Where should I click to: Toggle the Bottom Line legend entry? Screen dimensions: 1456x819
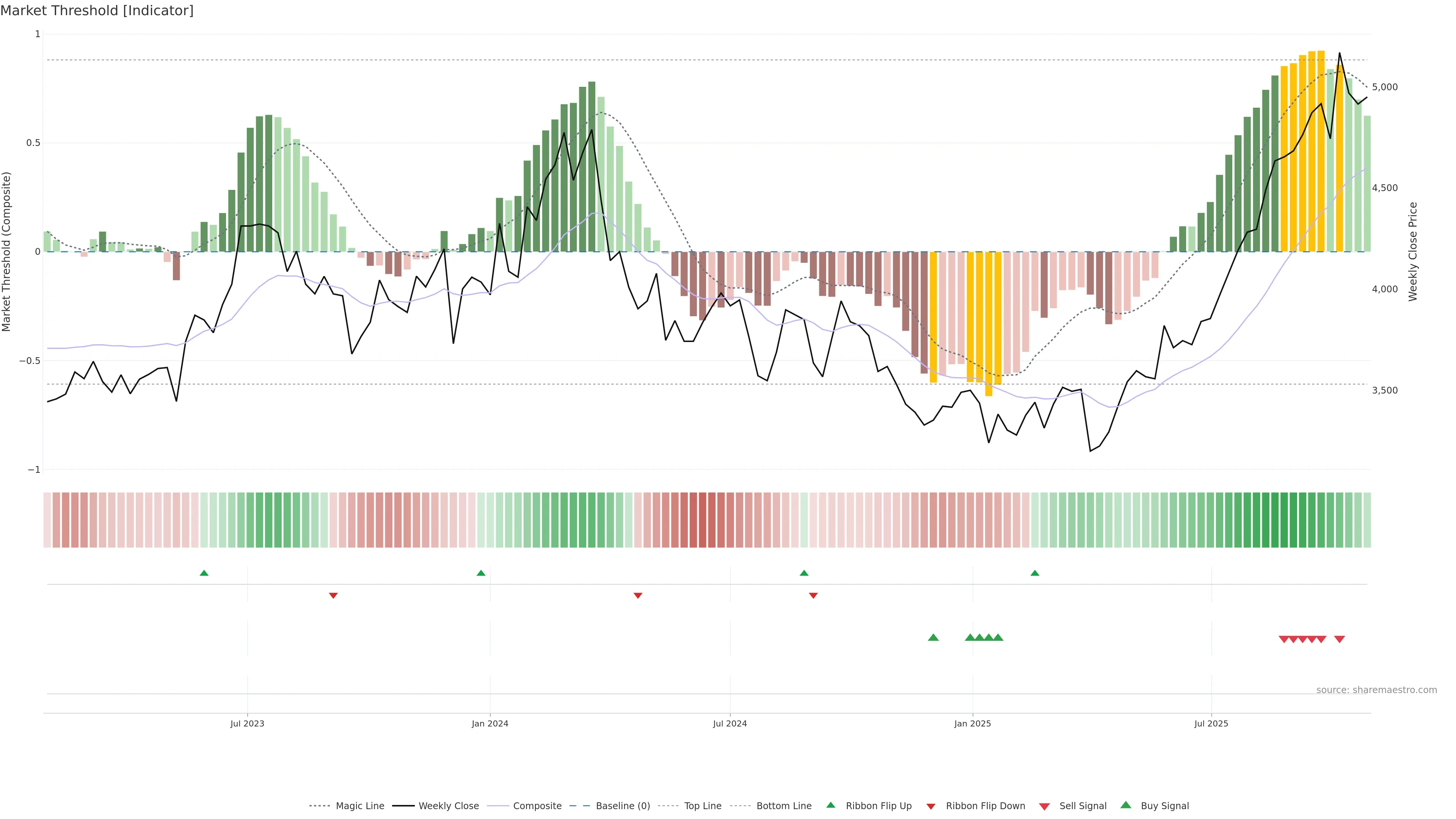[783, 806]
